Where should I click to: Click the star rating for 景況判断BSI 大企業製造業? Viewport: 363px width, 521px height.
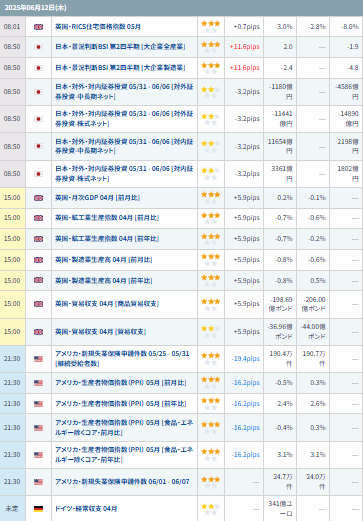[x=210, y=68]
